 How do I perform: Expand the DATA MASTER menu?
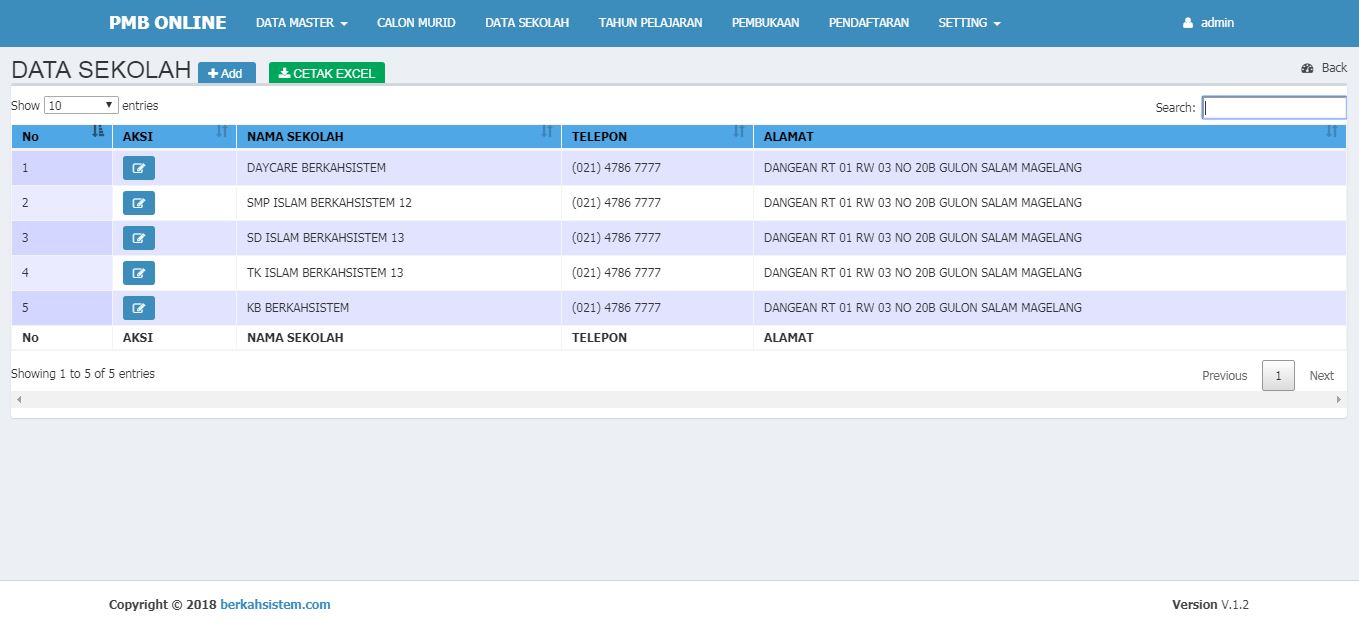pos(301,23)
